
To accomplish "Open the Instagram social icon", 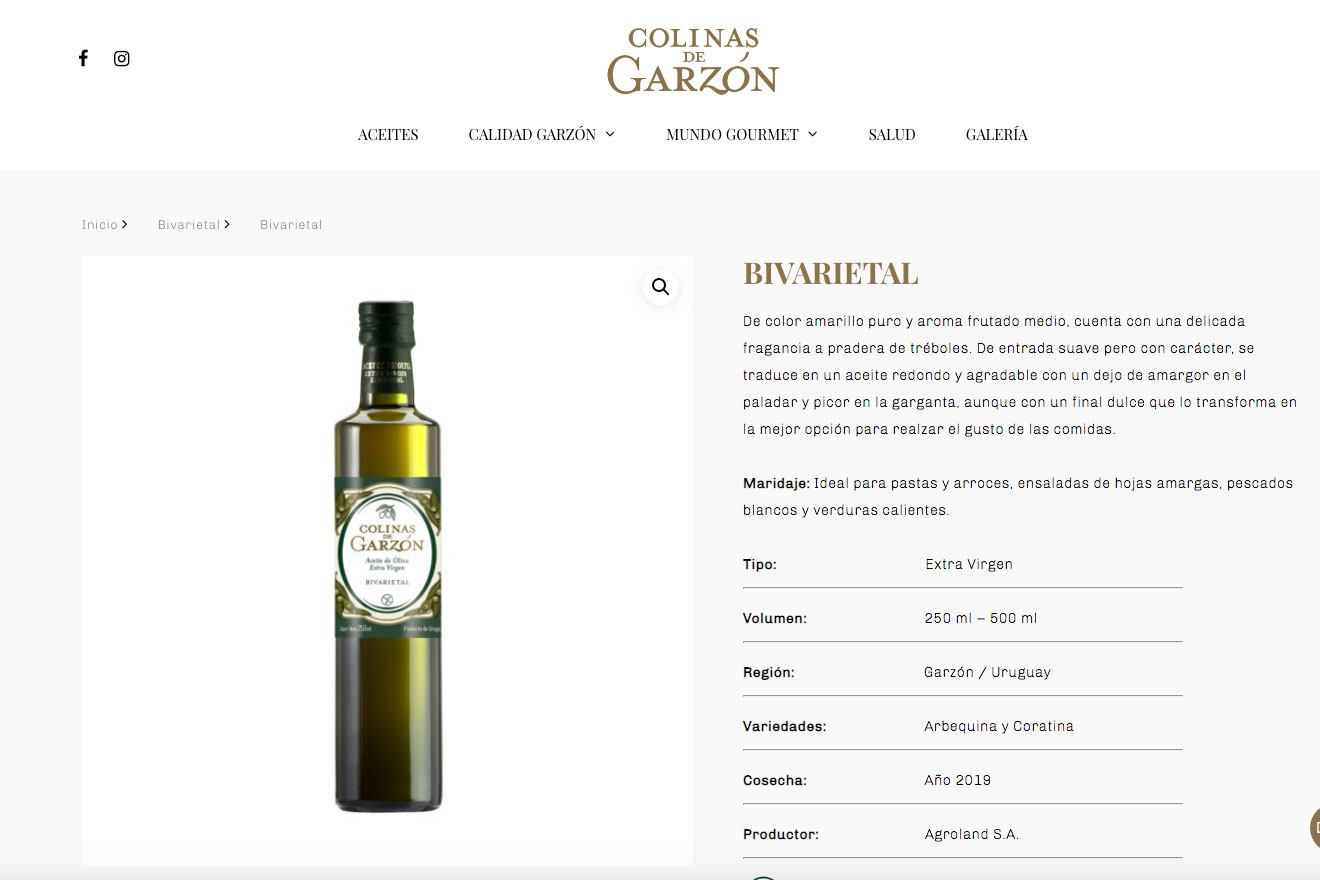I will (122, 58).
